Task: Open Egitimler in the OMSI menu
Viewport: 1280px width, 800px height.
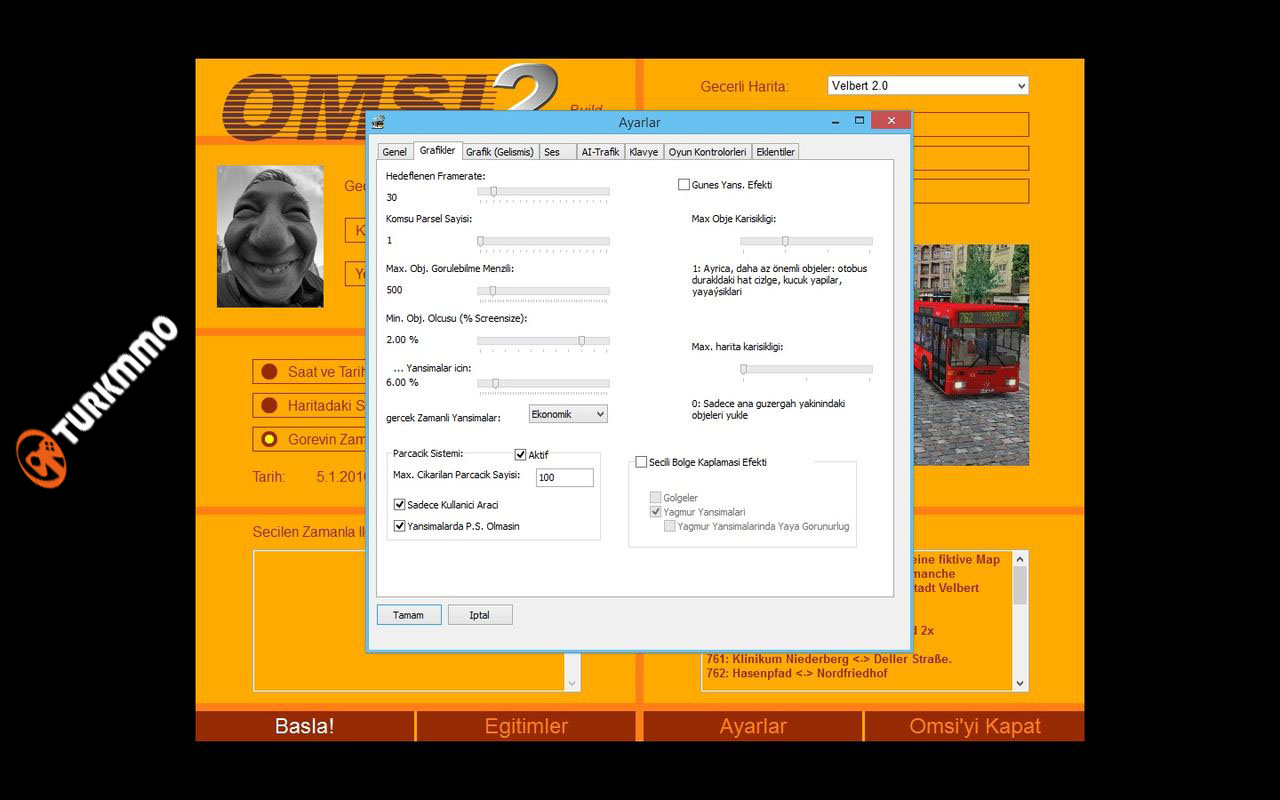Action: (527, 727)
